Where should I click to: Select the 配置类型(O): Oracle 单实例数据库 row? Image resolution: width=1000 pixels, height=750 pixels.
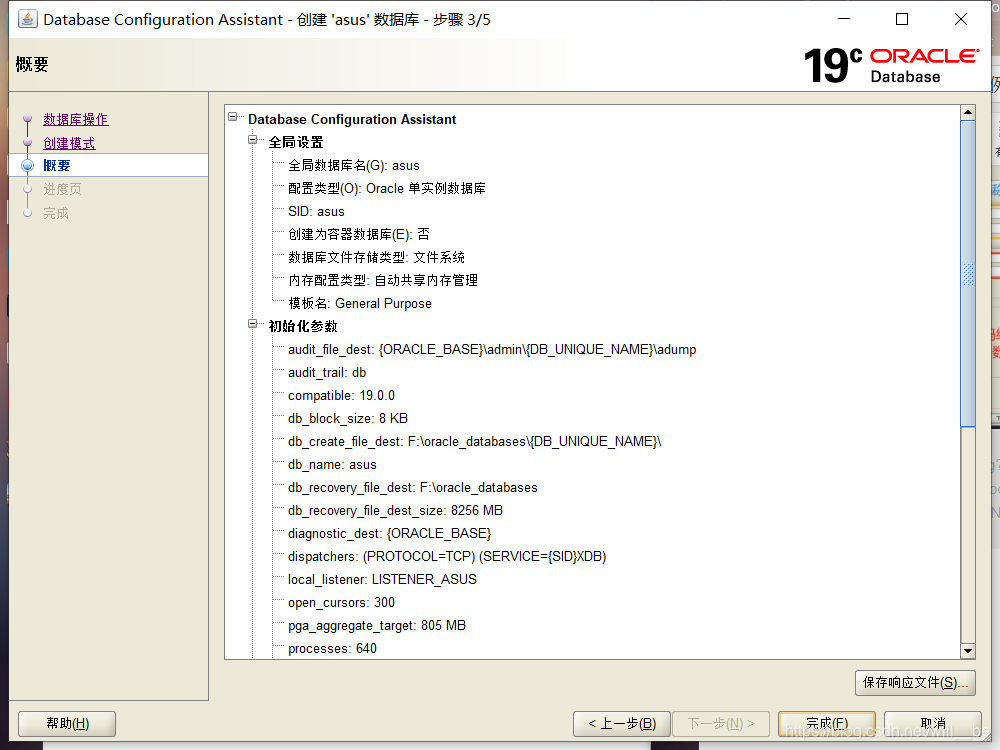click(x=386, y=189)
